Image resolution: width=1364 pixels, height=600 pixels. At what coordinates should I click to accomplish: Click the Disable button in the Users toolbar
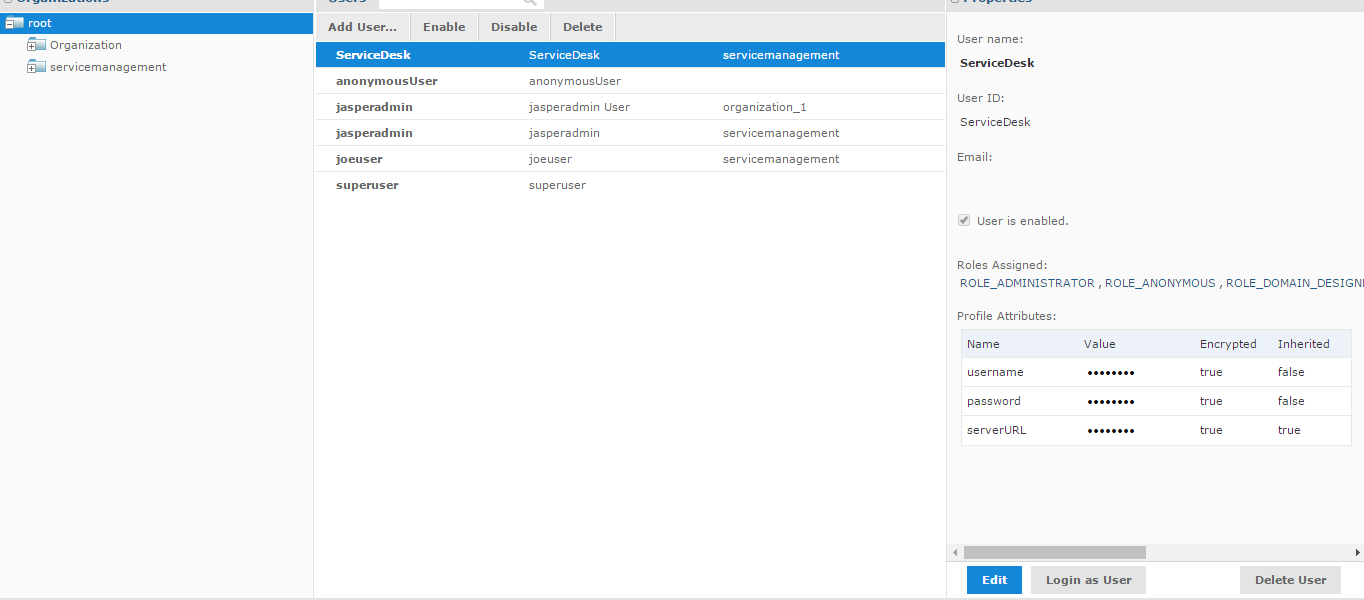click(x=513, y=26)
